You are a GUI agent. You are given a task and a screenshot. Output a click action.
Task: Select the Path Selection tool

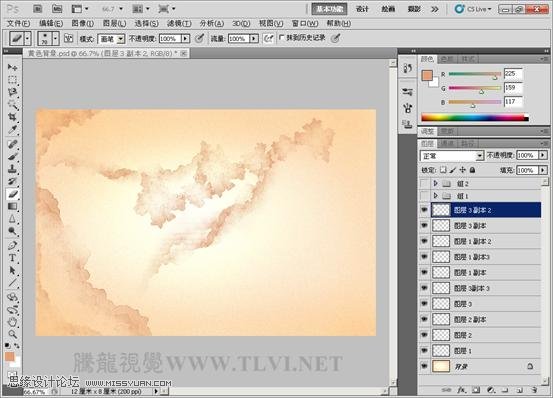13,271
